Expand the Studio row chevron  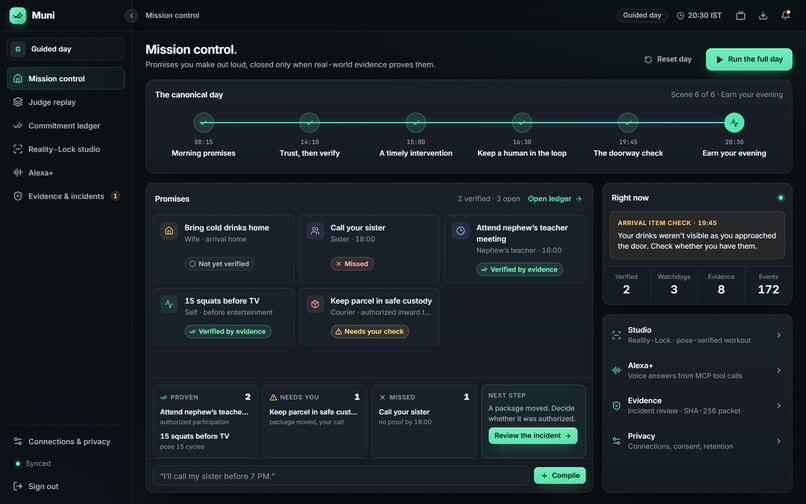(x=779, y=335)
